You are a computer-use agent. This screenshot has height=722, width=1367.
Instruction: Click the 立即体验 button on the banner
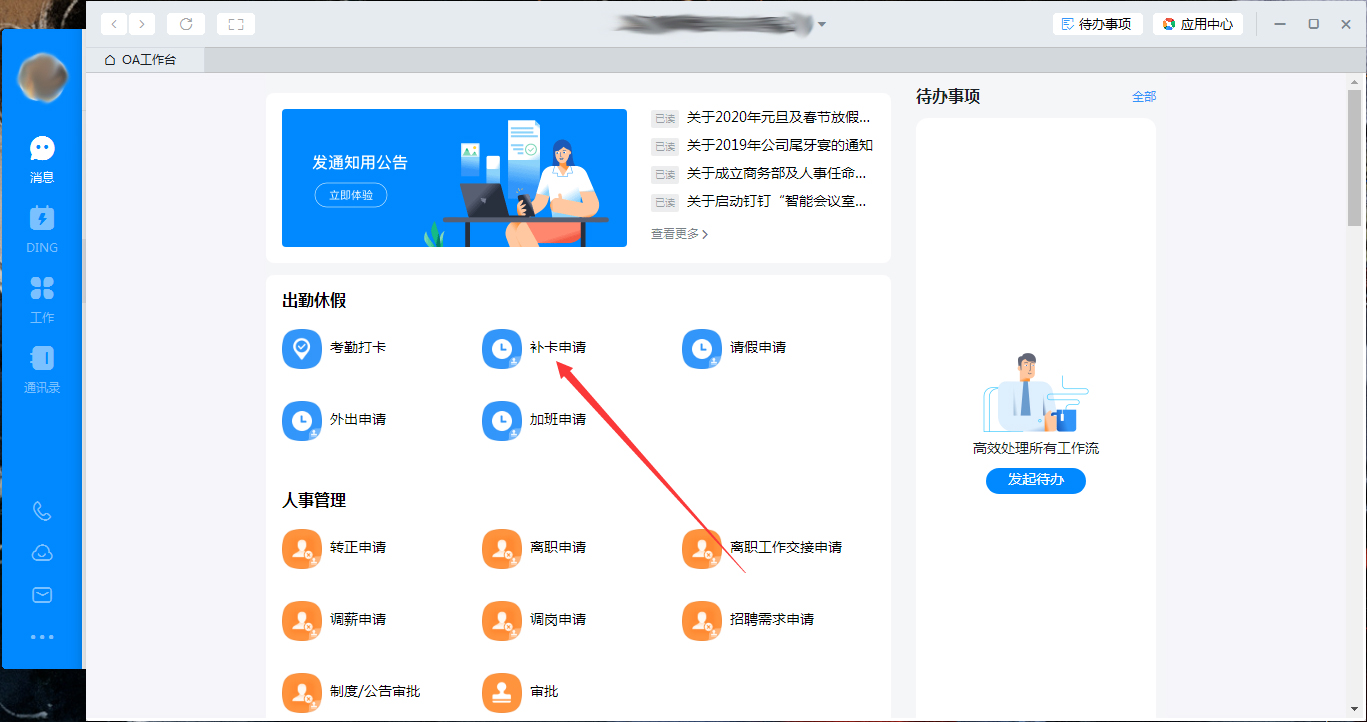click(x=351, y=196)
